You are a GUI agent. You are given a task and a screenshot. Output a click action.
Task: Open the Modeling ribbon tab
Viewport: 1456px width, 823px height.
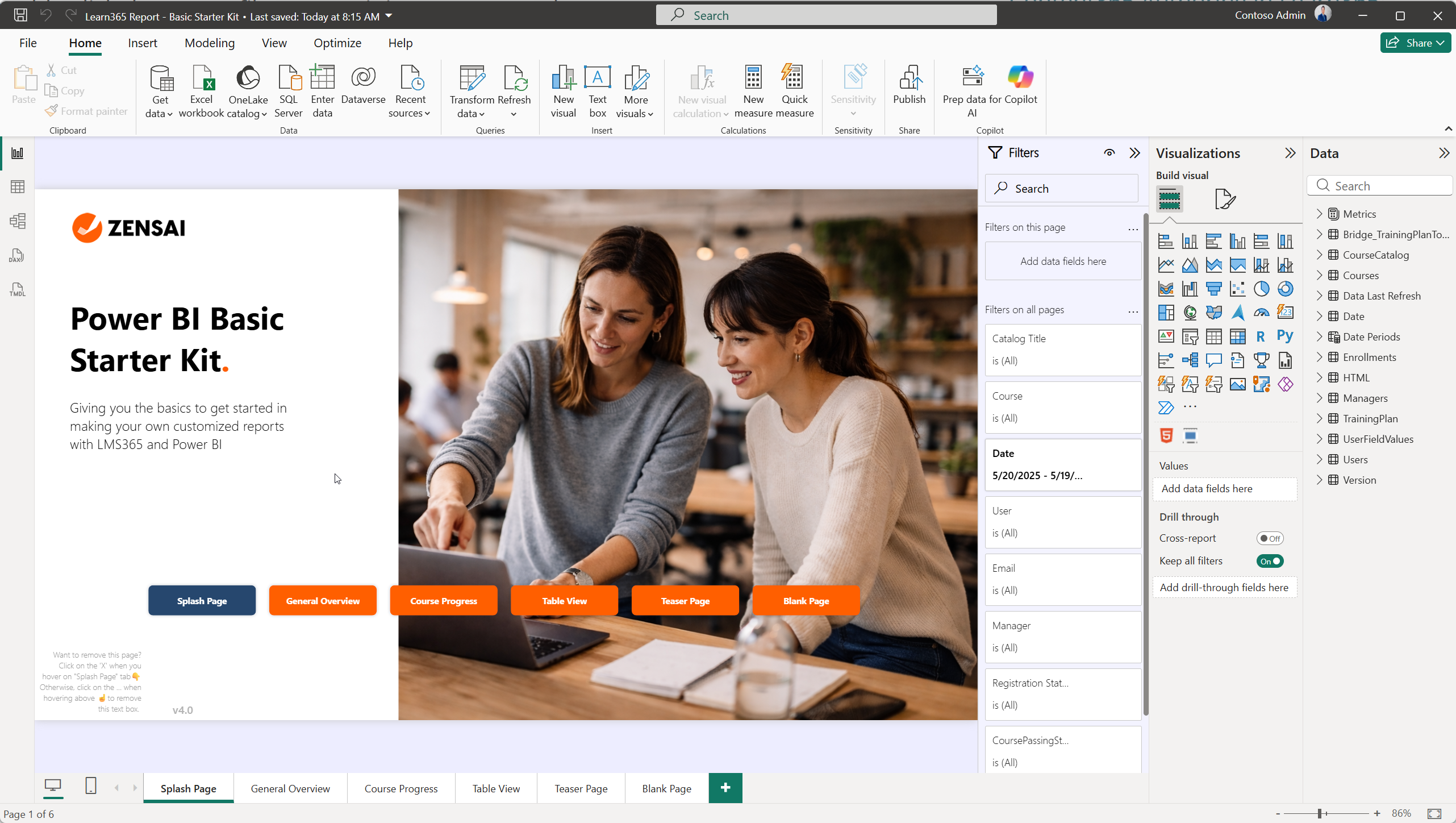(x=210, y=43)
